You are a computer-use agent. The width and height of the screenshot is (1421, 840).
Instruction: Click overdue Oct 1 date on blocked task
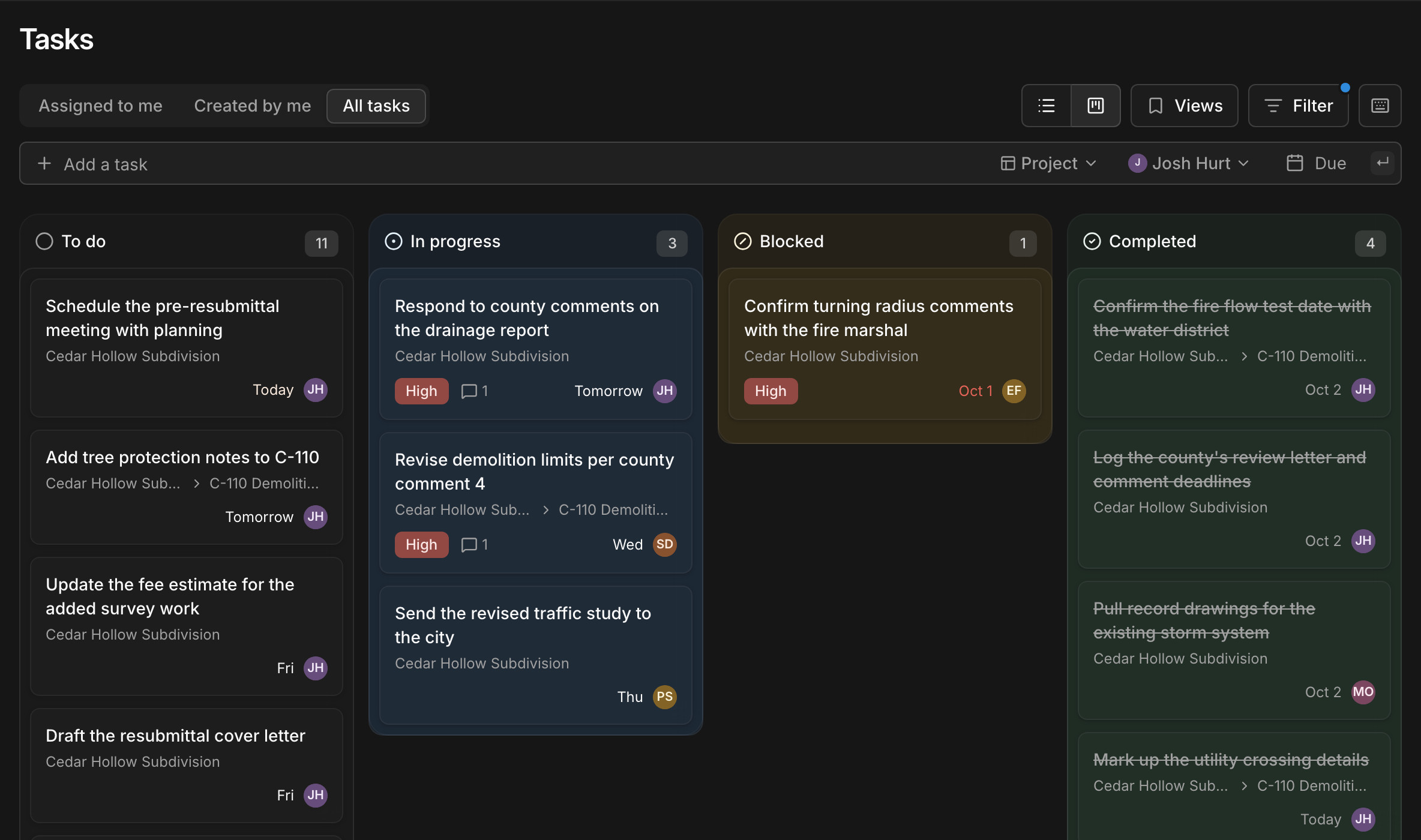pyautogui.click(x=975, y=391)
